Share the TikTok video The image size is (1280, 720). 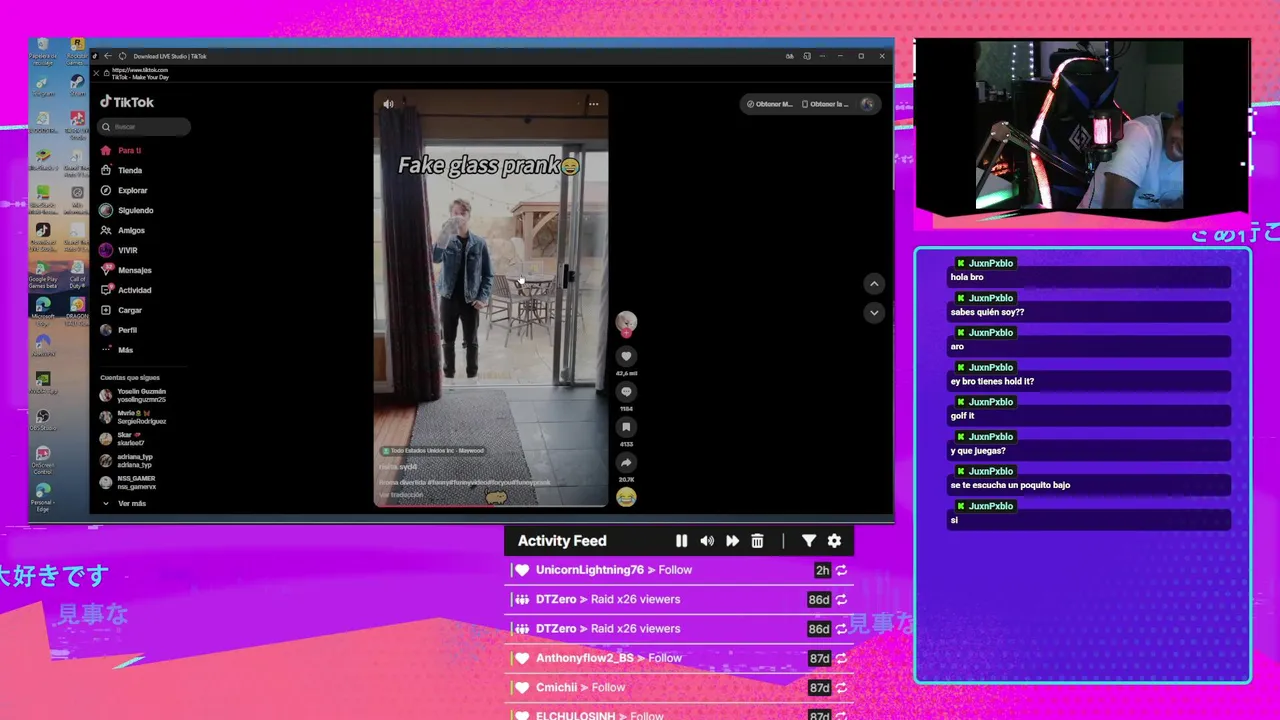pyautogui.click(x=626, y=463)
